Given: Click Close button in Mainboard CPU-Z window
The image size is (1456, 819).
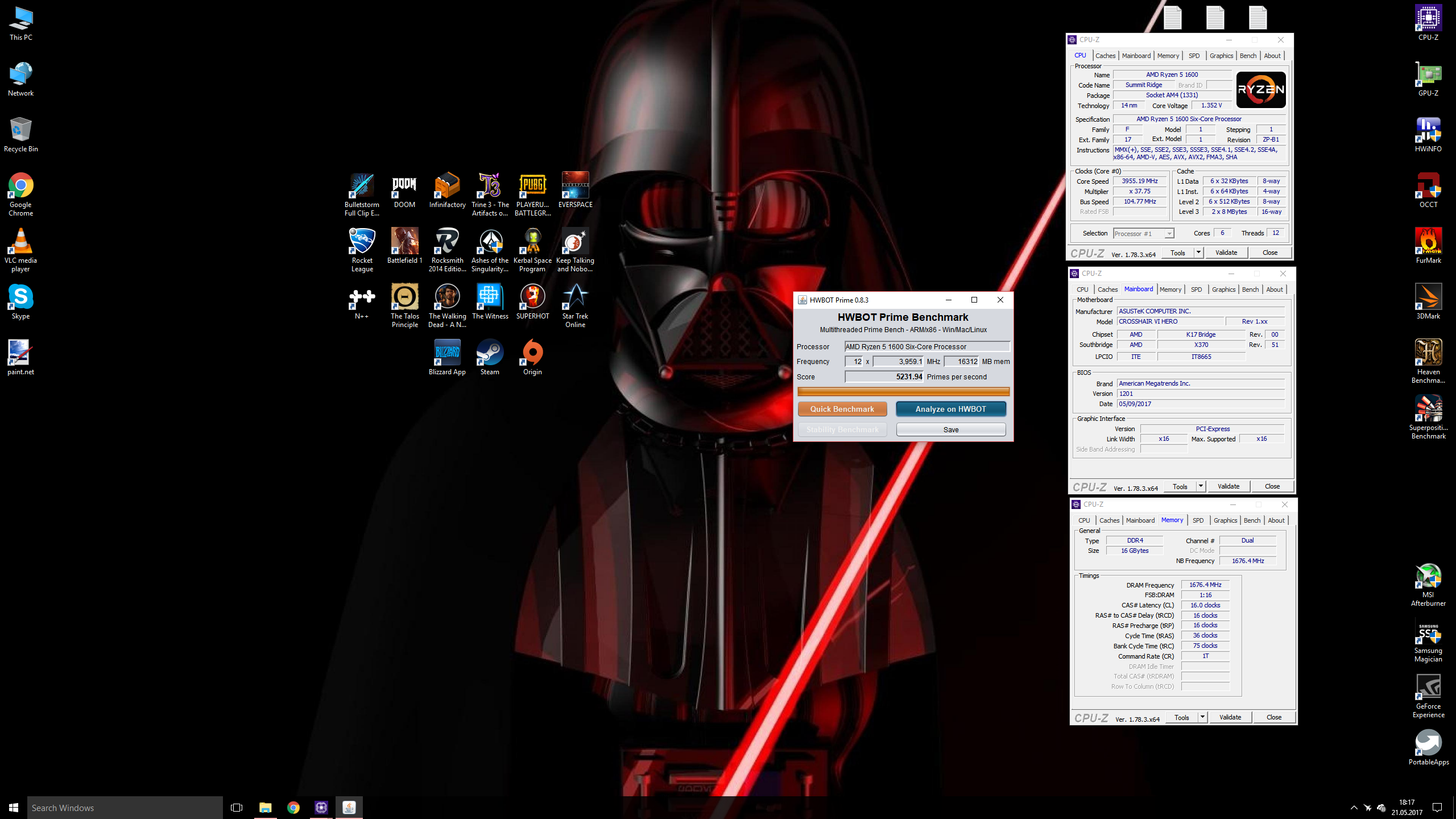Looking at the screenshot, I should pos(1272,486).
